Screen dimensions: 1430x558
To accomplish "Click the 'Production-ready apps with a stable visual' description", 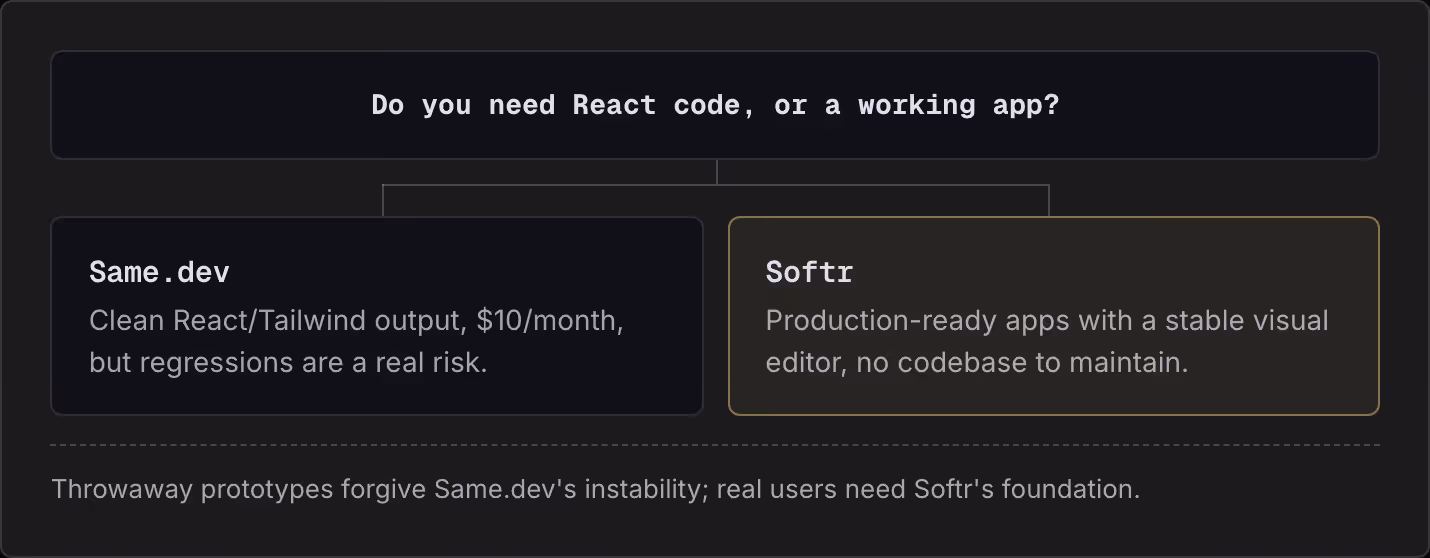I will (x=1047, y=341).
